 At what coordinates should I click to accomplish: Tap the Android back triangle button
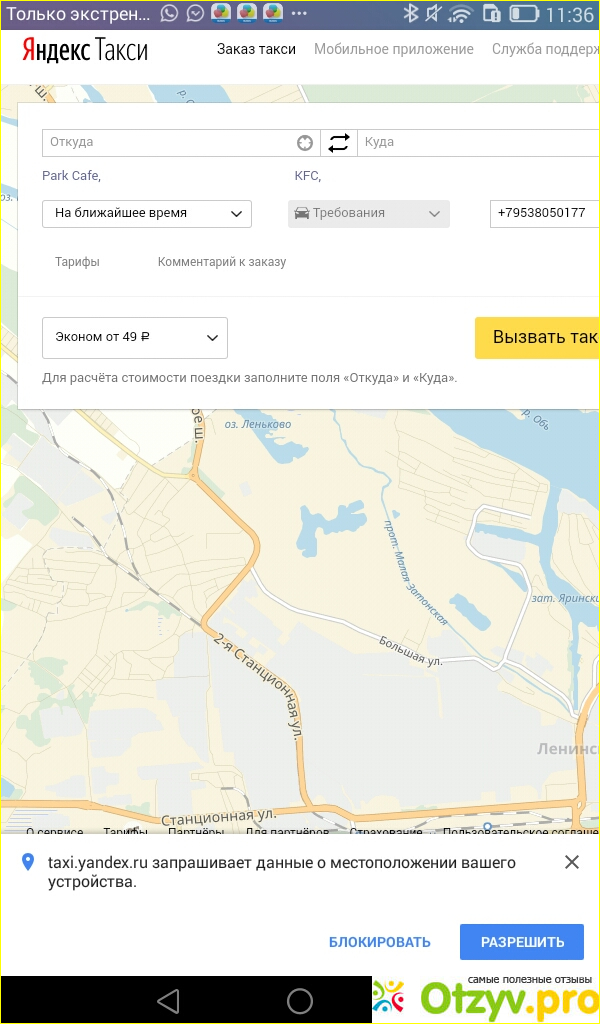(x=168, y=1000)
